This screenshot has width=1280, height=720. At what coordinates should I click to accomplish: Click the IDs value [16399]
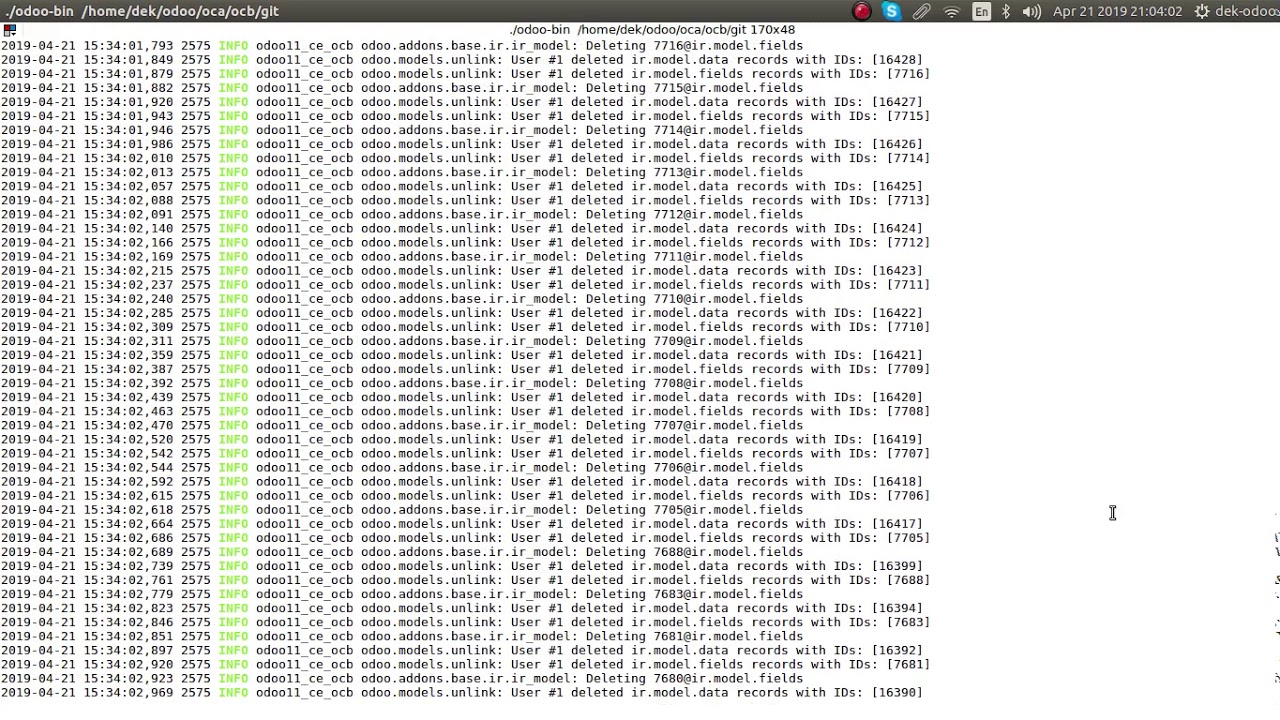pyautogui.click(x=897, y=566)
